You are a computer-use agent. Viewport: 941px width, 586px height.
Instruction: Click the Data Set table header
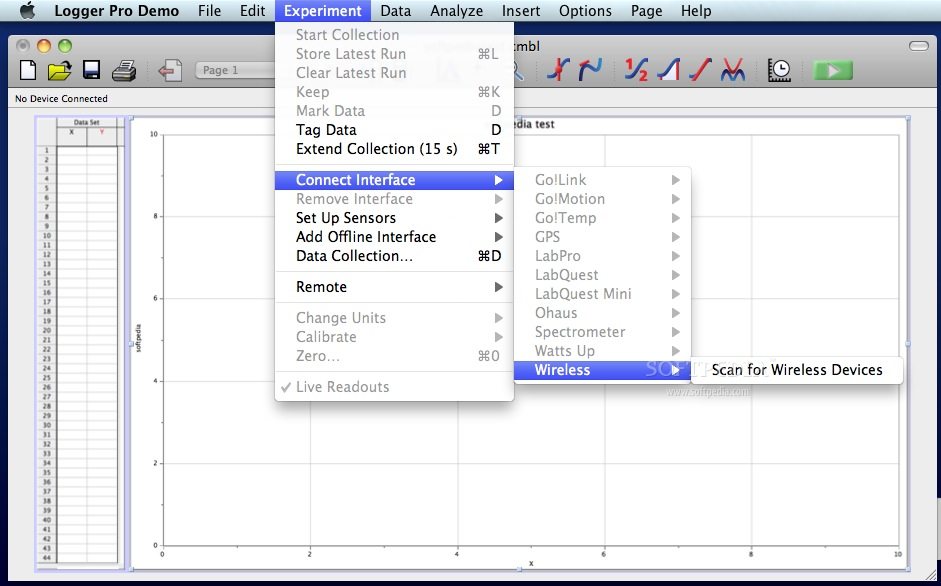coord(87,122)
